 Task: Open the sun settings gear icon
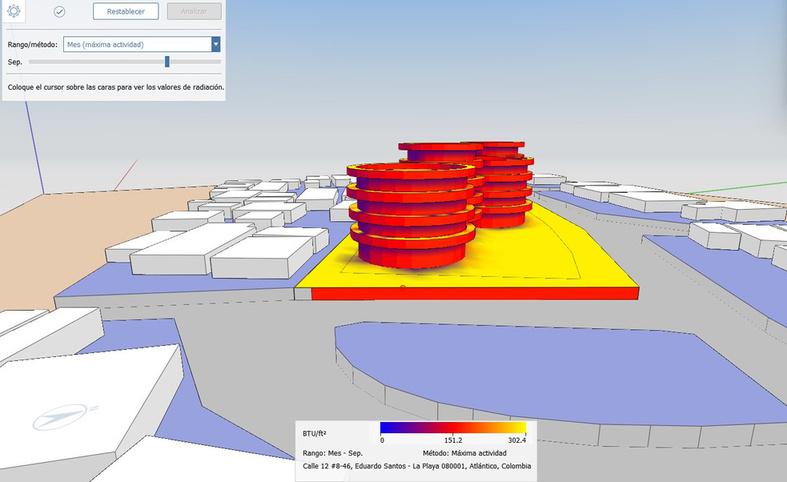click(x=14, y=11)
